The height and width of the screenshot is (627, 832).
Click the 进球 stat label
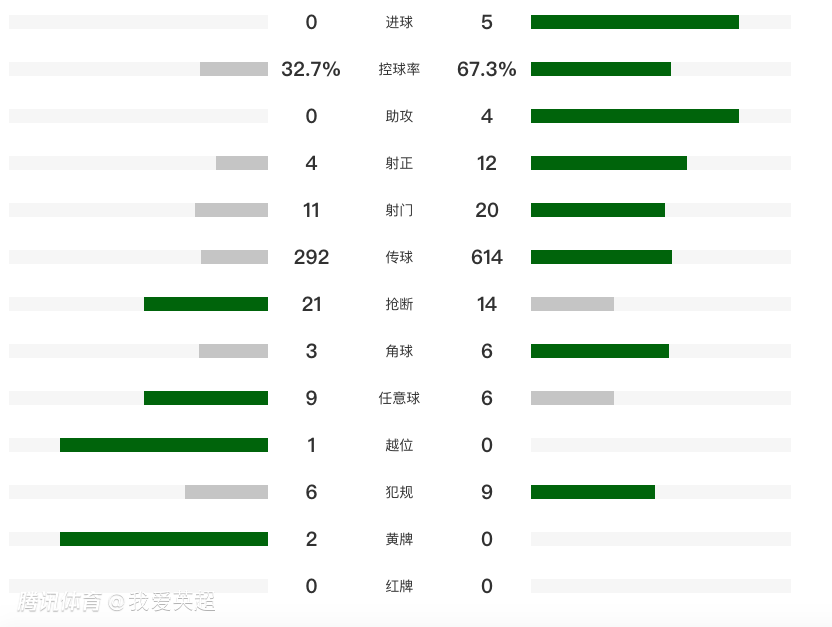click(399, 22)
